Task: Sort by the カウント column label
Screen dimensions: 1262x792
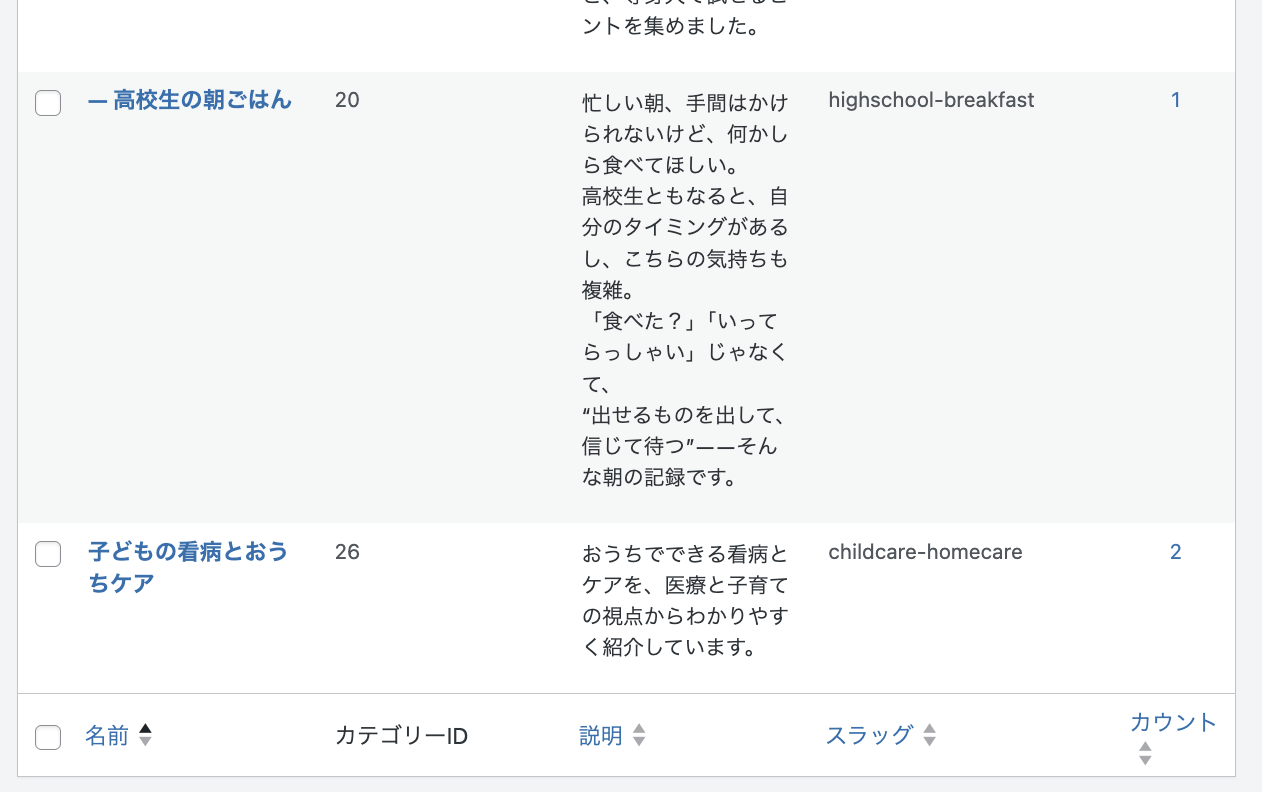Action: point(1173,722)
